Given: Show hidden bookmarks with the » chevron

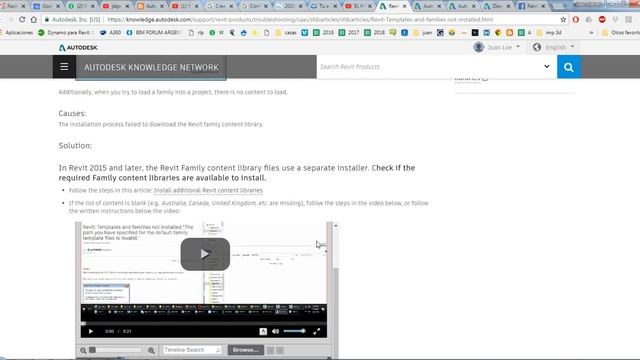Looking at the screenshot, I should click(591, 32).
